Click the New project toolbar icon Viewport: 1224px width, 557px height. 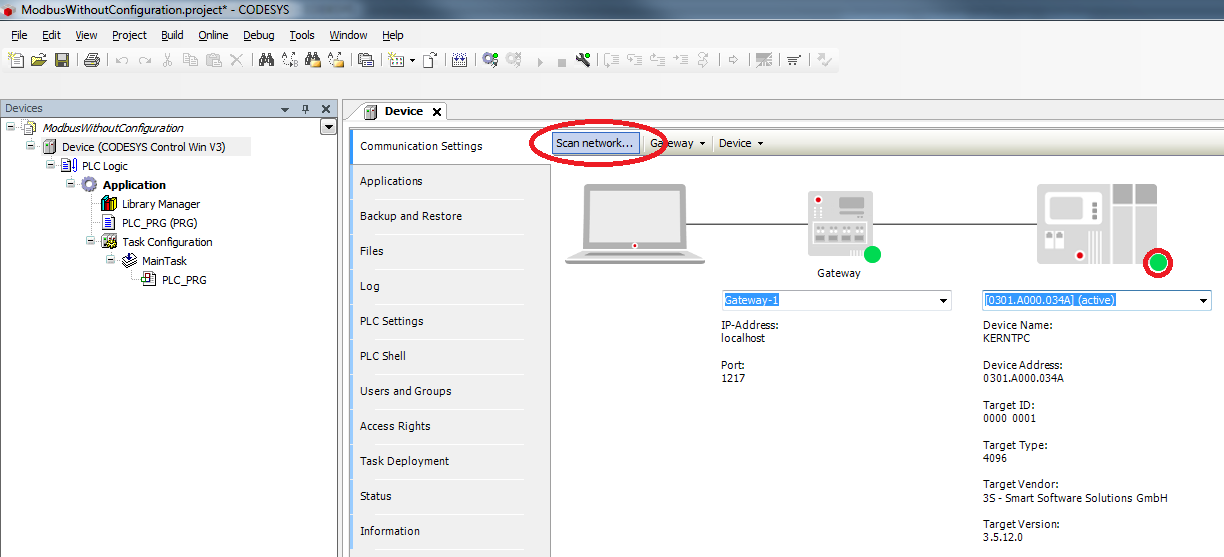point(17,60)
